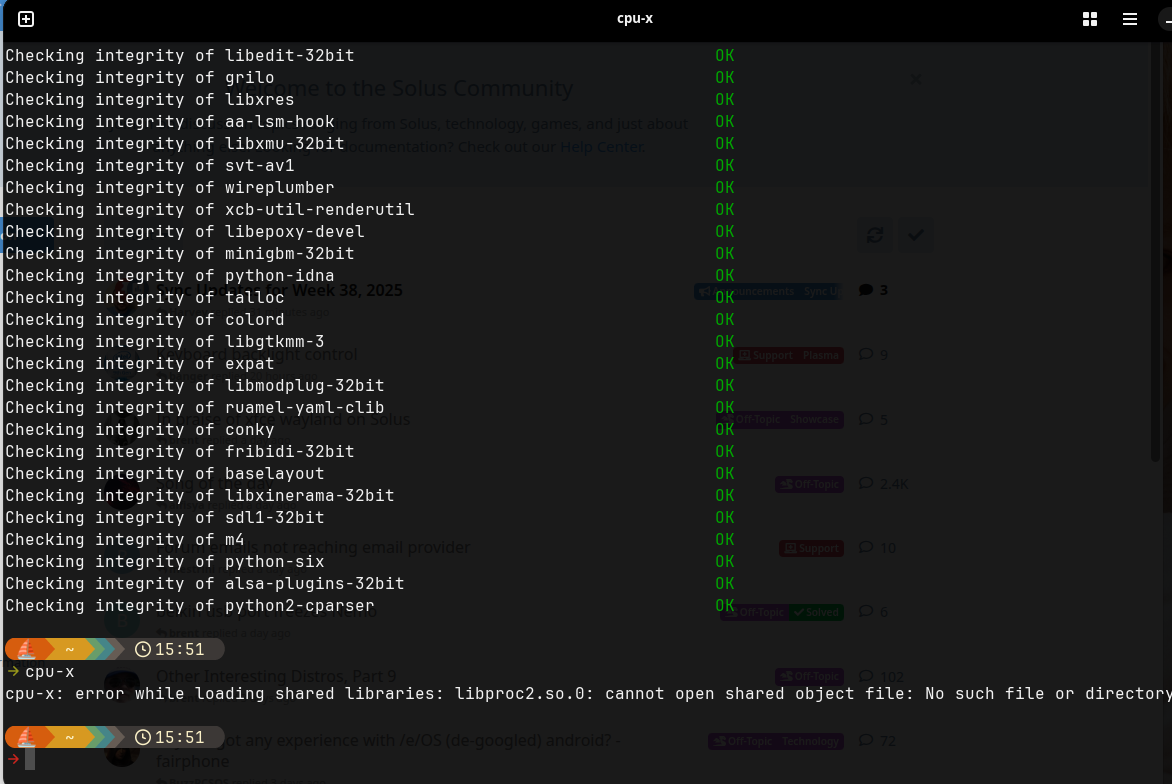
Task: Click the clock icon in the upper prompt
Action: click(143, 650)
